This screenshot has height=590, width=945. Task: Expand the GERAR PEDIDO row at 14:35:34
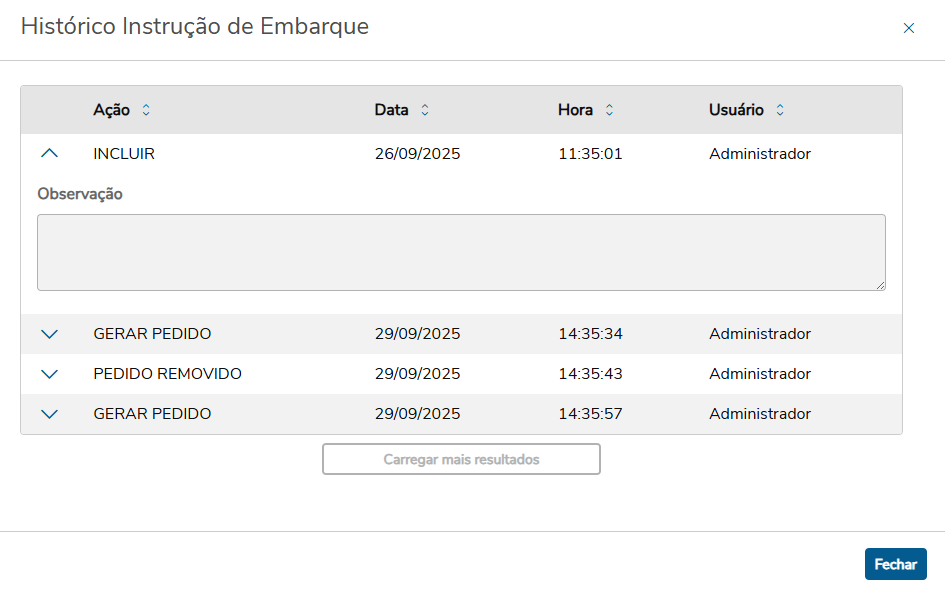click(49, 334)
